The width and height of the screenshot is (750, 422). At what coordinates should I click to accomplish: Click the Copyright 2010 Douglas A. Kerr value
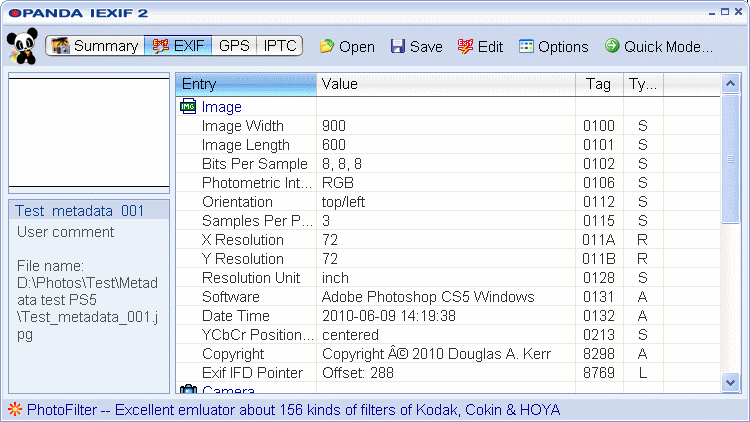coord(436,354)
